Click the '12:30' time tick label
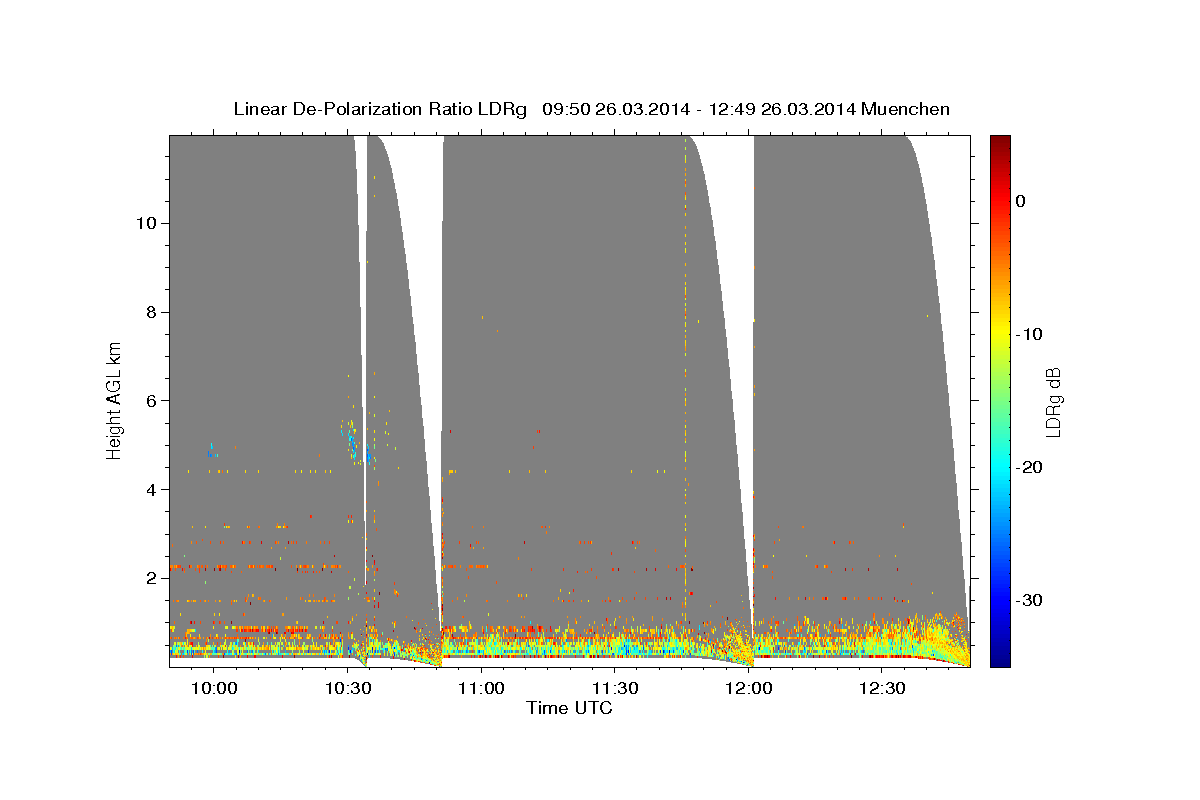 (883, 689)
